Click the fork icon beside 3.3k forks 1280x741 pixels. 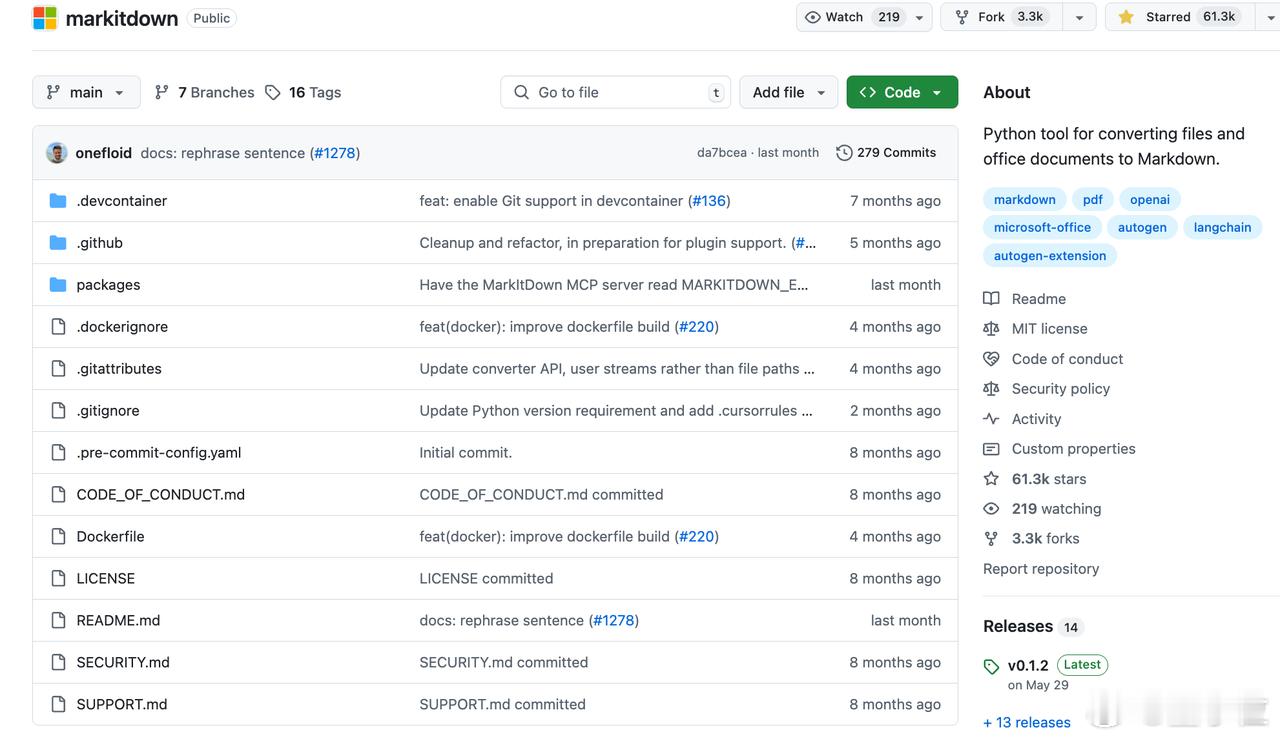point(991,538)
